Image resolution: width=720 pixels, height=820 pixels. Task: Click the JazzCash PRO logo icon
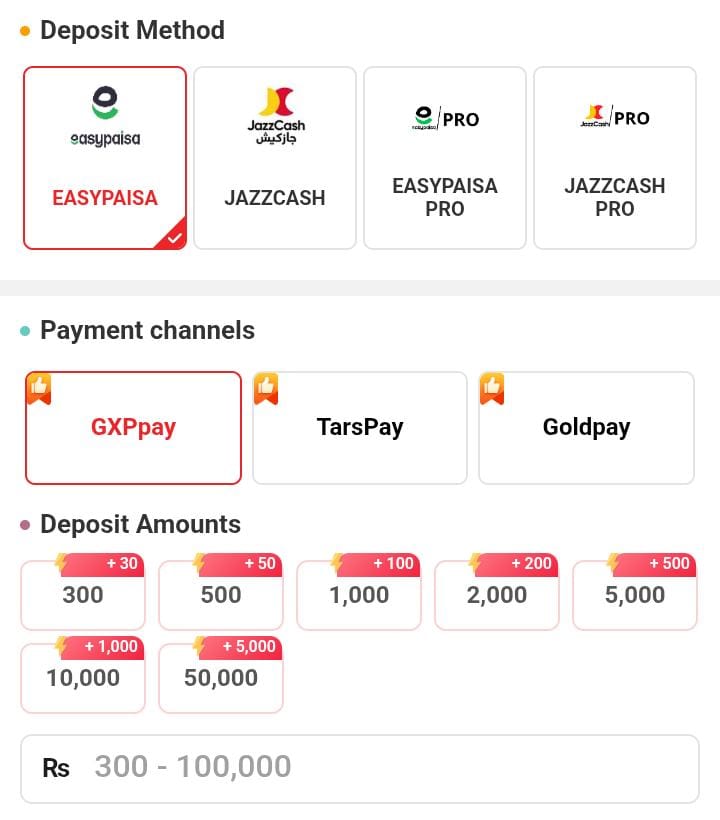click(x=615, y=117)
